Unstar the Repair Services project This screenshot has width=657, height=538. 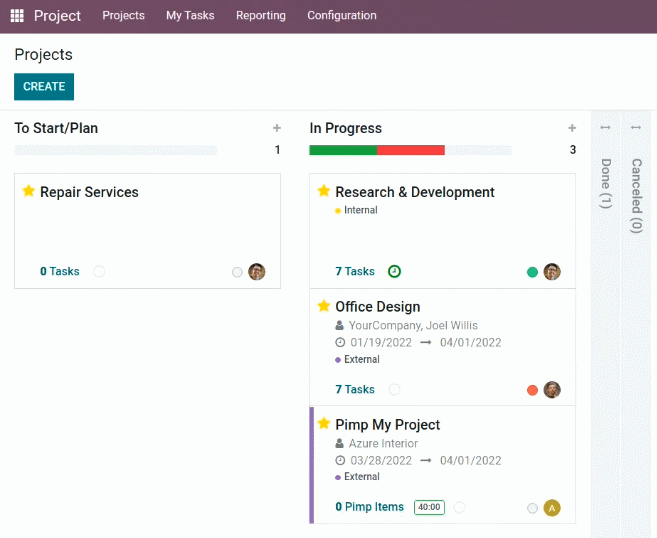(x=28, y=191)
